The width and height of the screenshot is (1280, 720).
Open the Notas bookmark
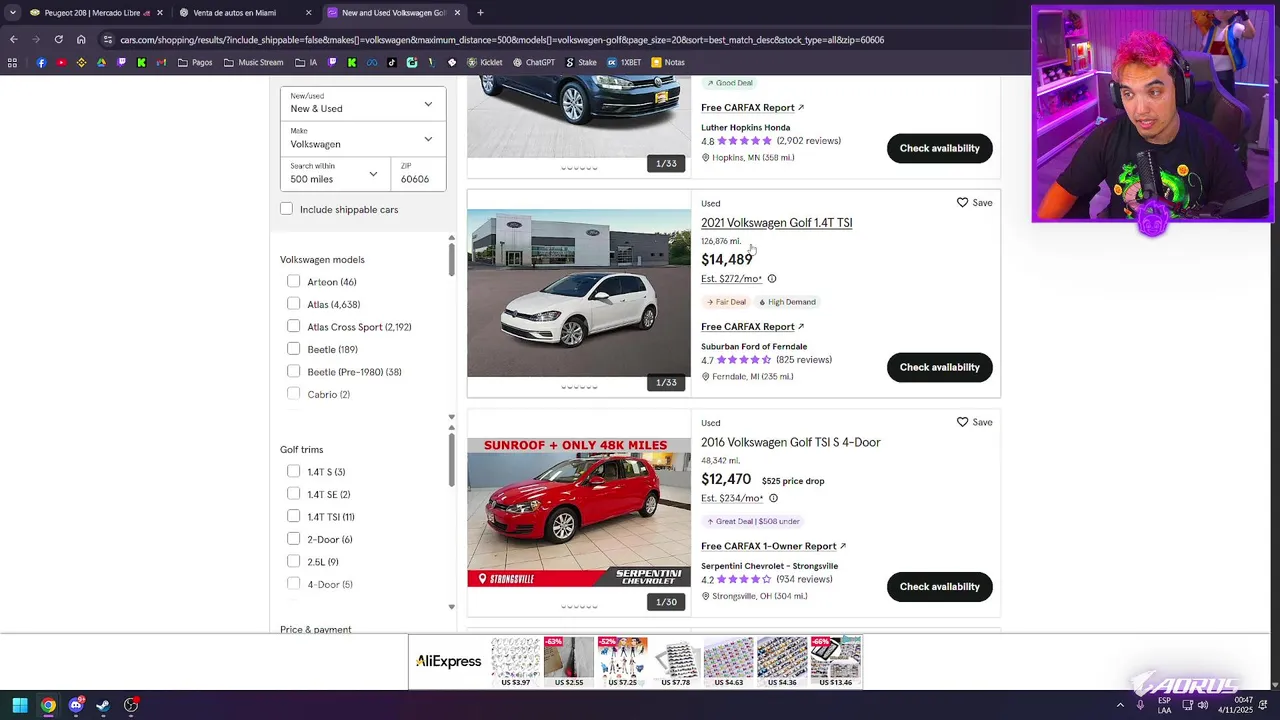click(668, 62)
